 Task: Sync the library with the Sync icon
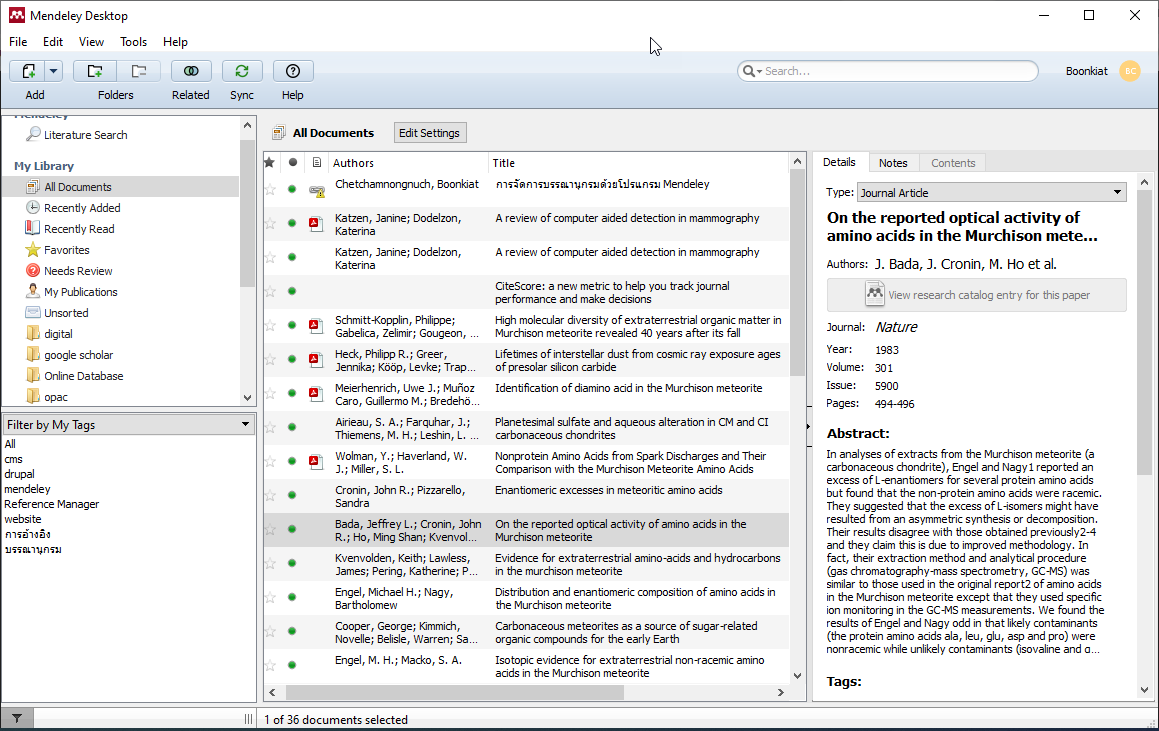click(x=242, y=71)
